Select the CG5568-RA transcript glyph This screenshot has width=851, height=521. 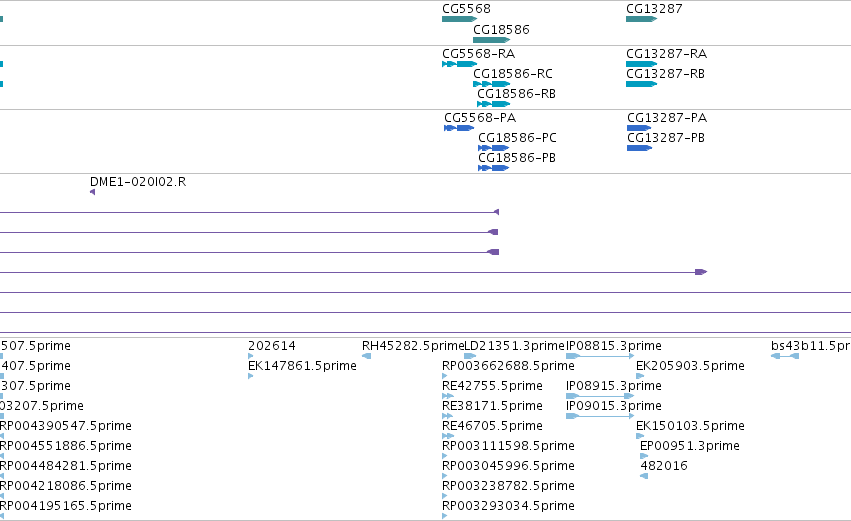[x=459, y=64]
